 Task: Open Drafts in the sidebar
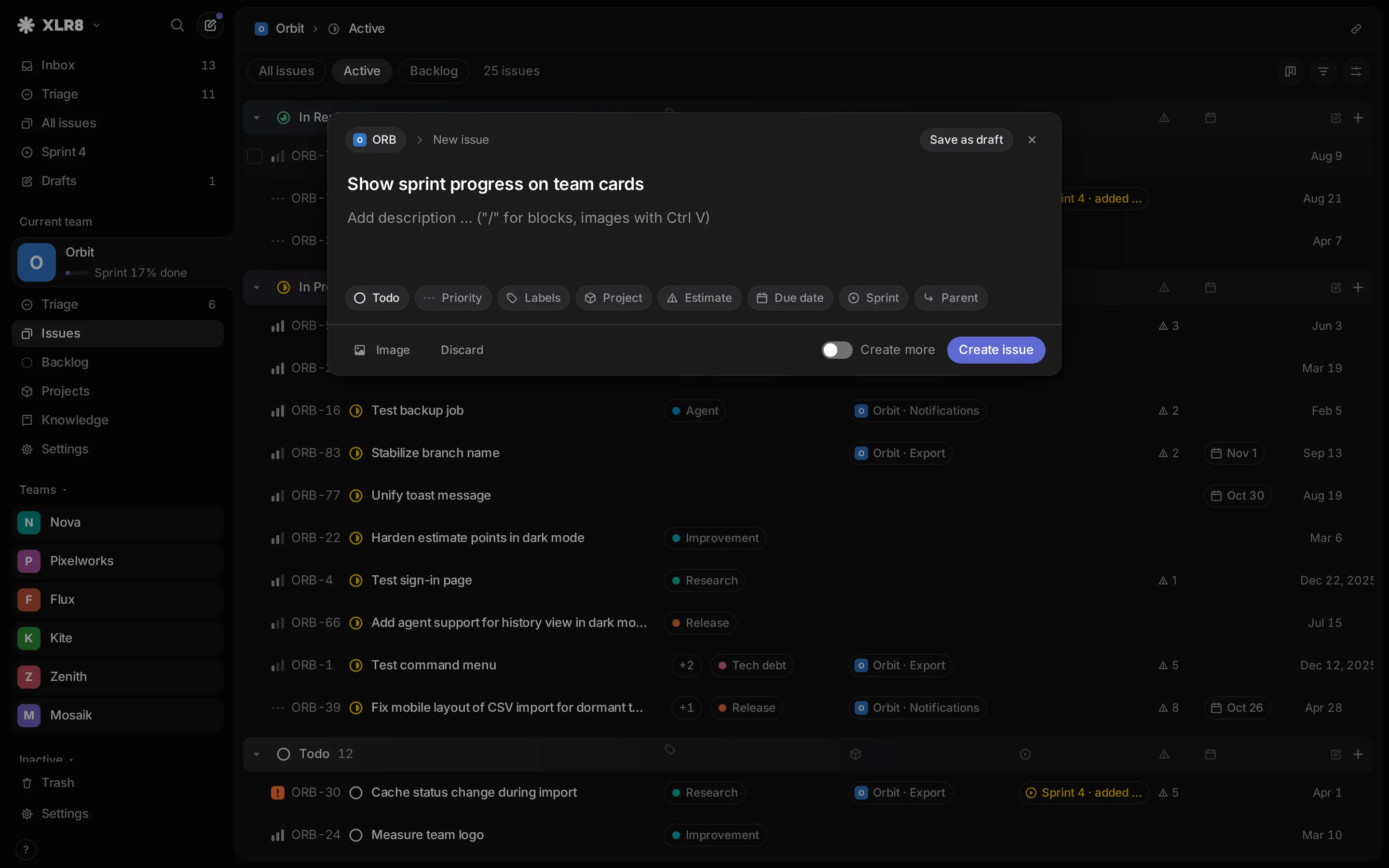click(118, 181)
